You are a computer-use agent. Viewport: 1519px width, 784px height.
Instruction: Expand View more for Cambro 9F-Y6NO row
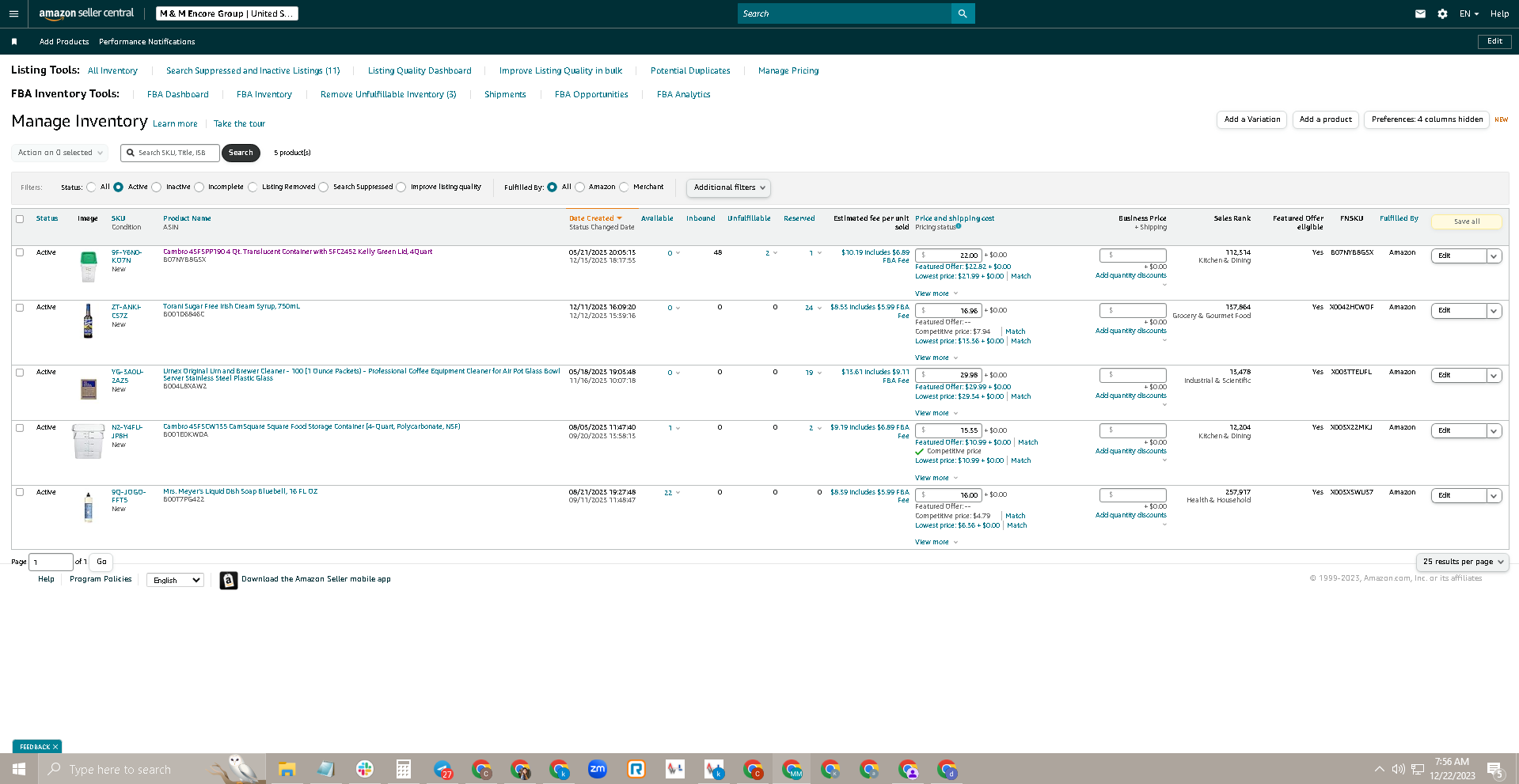(936, 294)
